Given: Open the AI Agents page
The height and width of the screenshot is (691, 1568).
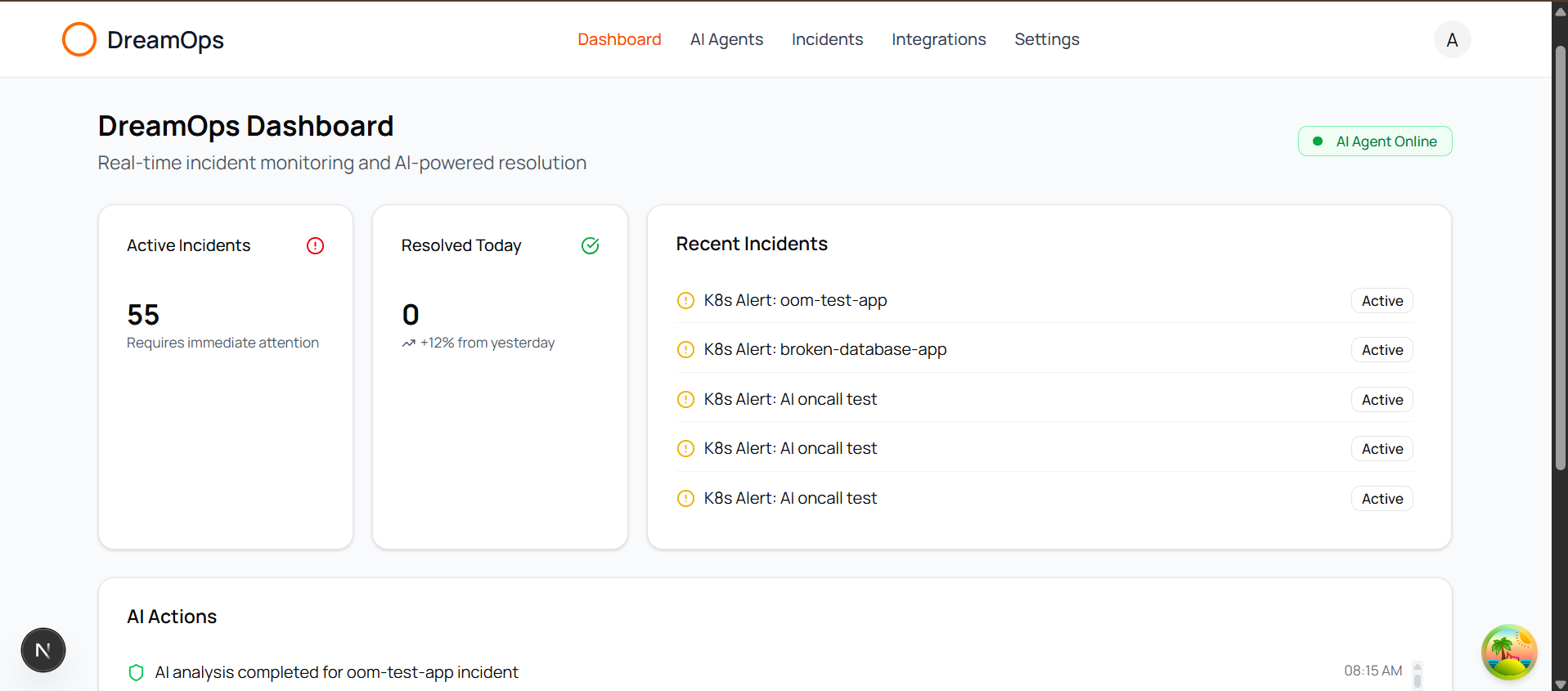Looking at the screenshot, I should click(726, 39).
